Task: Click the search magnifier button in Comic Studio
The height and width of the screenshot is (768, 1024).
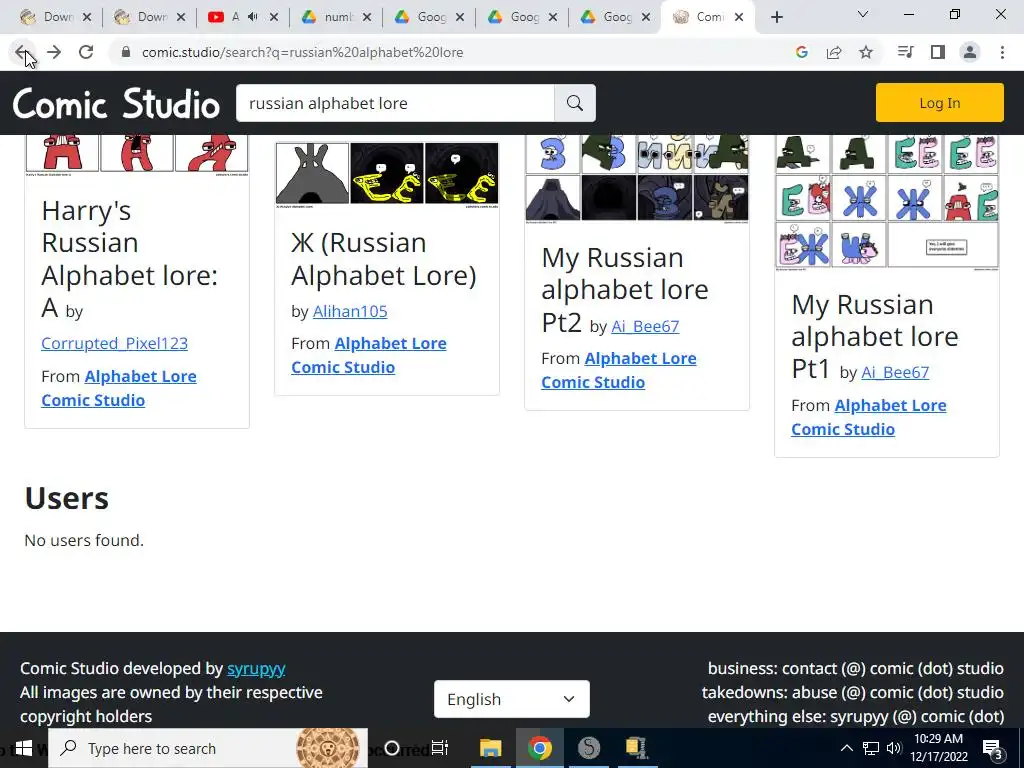Action: point(575,103)
